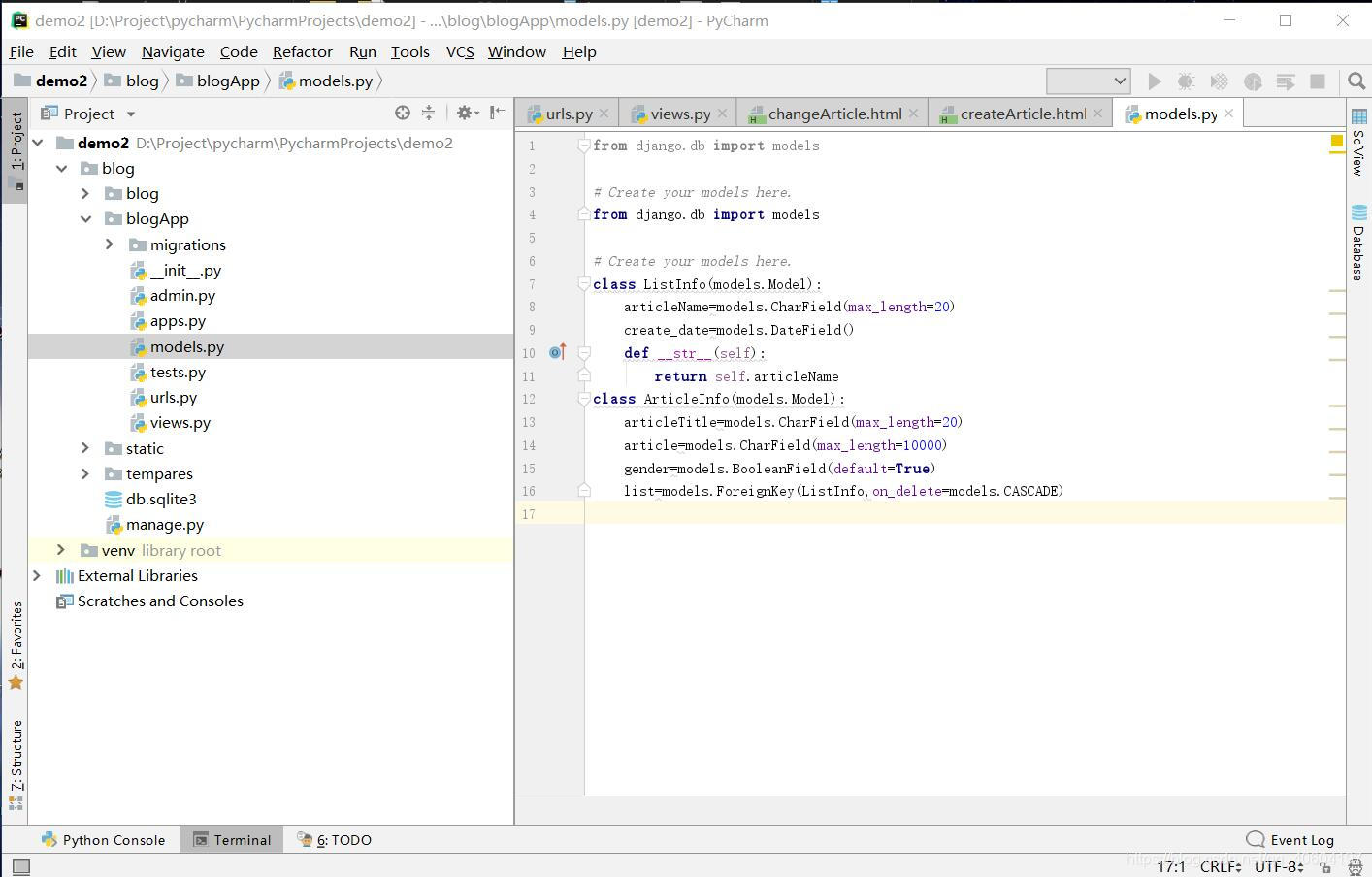1372x877 pixels.
Task: Expand the tempares folder
Action: [x=85, y=473]
